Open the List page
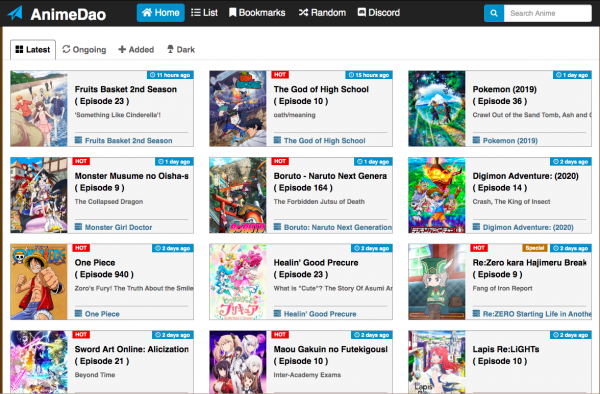This screenshot has height=394, width=600. [x=204, y=13]
